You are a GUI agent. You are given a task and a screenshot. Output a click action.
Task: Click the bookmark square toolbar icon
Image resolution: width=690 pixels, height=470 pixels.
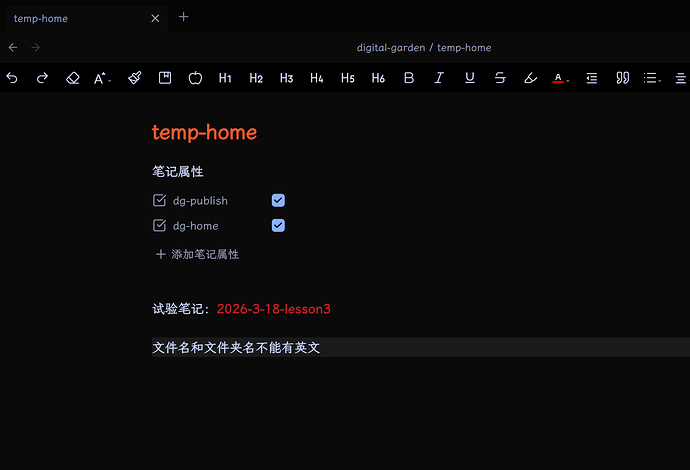pos(165,78)
